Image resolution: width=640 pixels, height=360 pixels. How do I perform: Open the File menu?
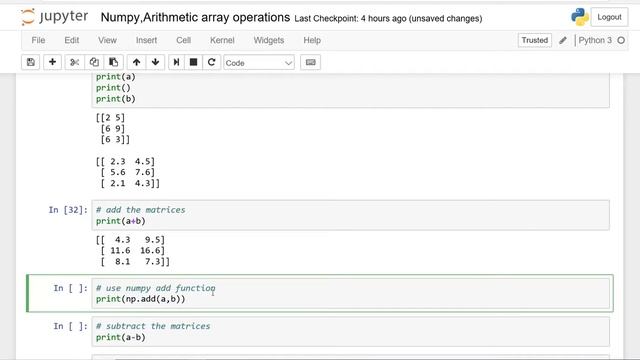click(x=38, y=40)
